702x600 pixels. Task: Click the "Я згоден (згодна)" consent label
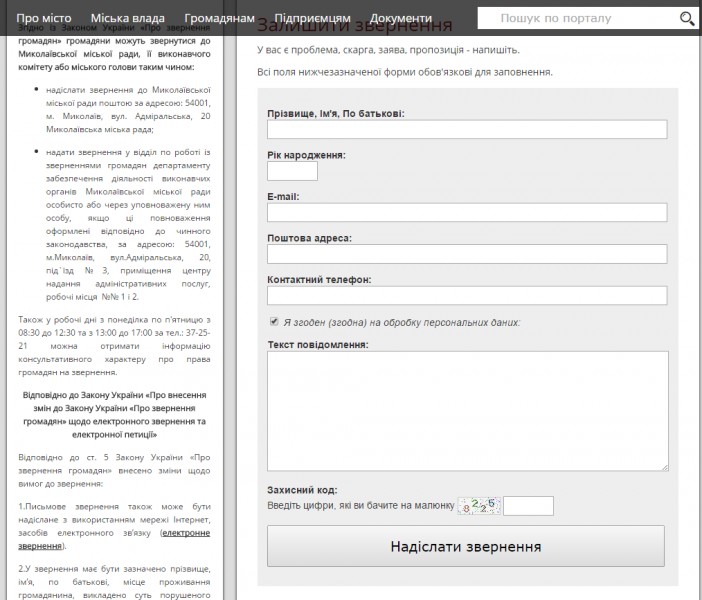pos(402,323)
